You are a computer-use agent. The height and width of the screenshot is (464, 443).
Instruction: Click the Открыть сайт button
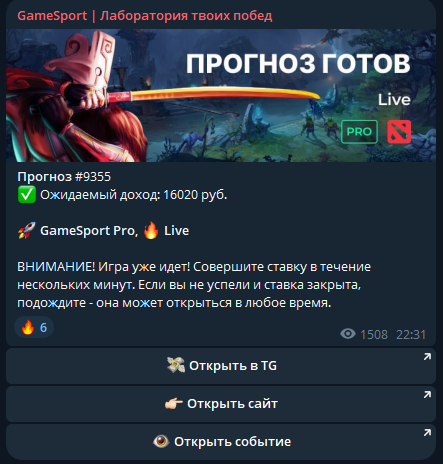[x=221, y=404]
